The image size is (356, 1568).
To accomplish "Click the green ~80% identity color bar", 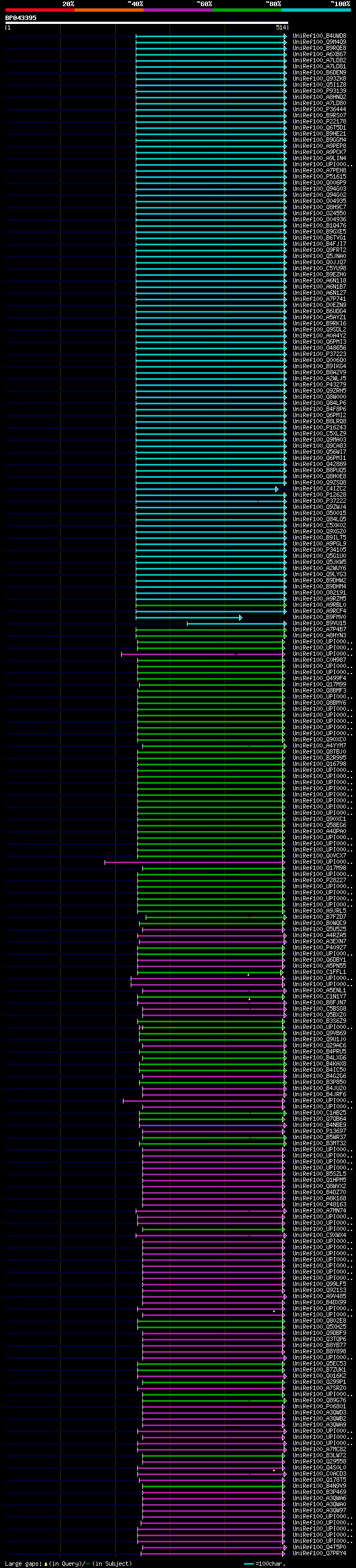I will pos(247,10).
